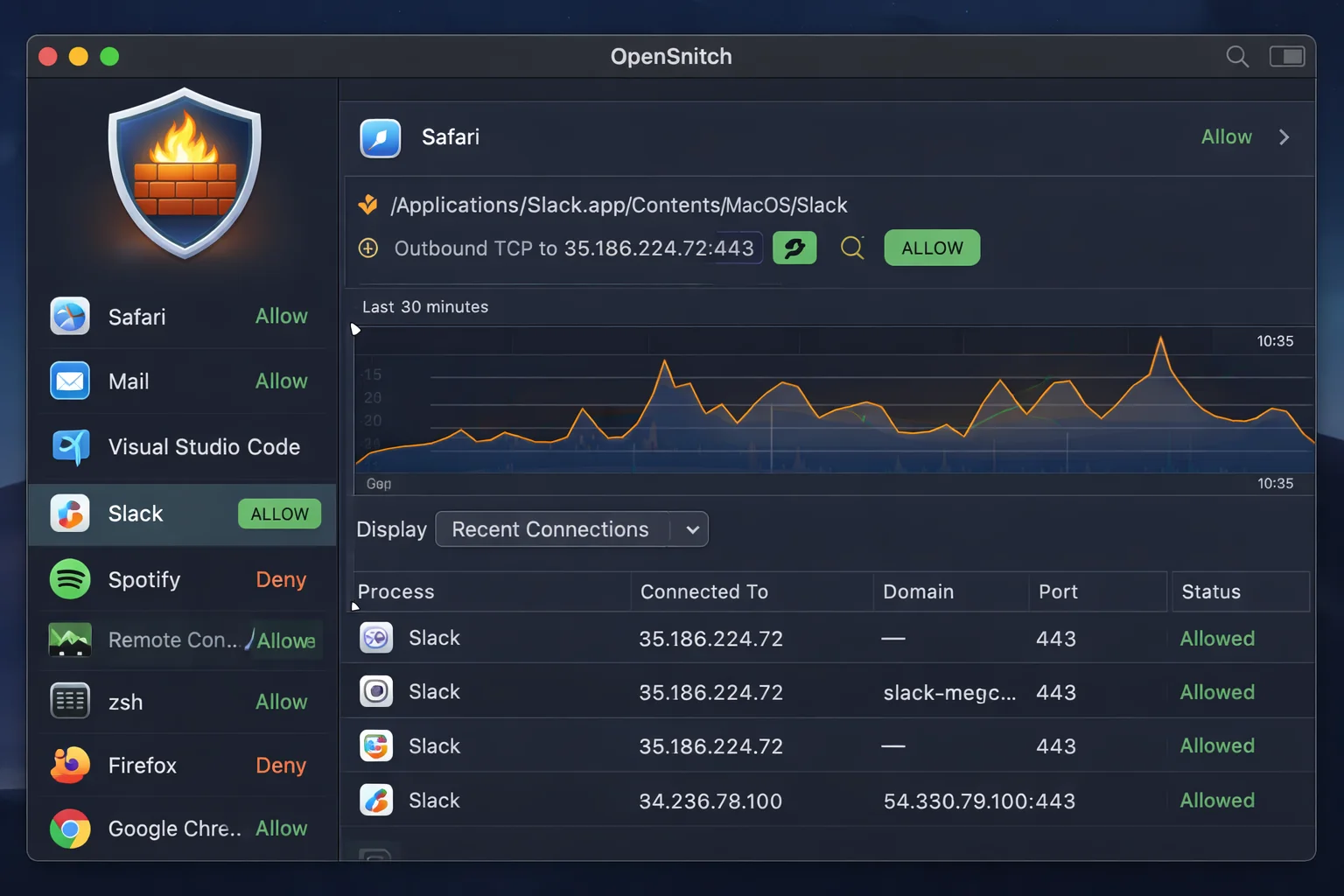Click the OpenSnitch firewall shield logo
This screenshot has height=896, width=1344.
[x=185, y=173]
